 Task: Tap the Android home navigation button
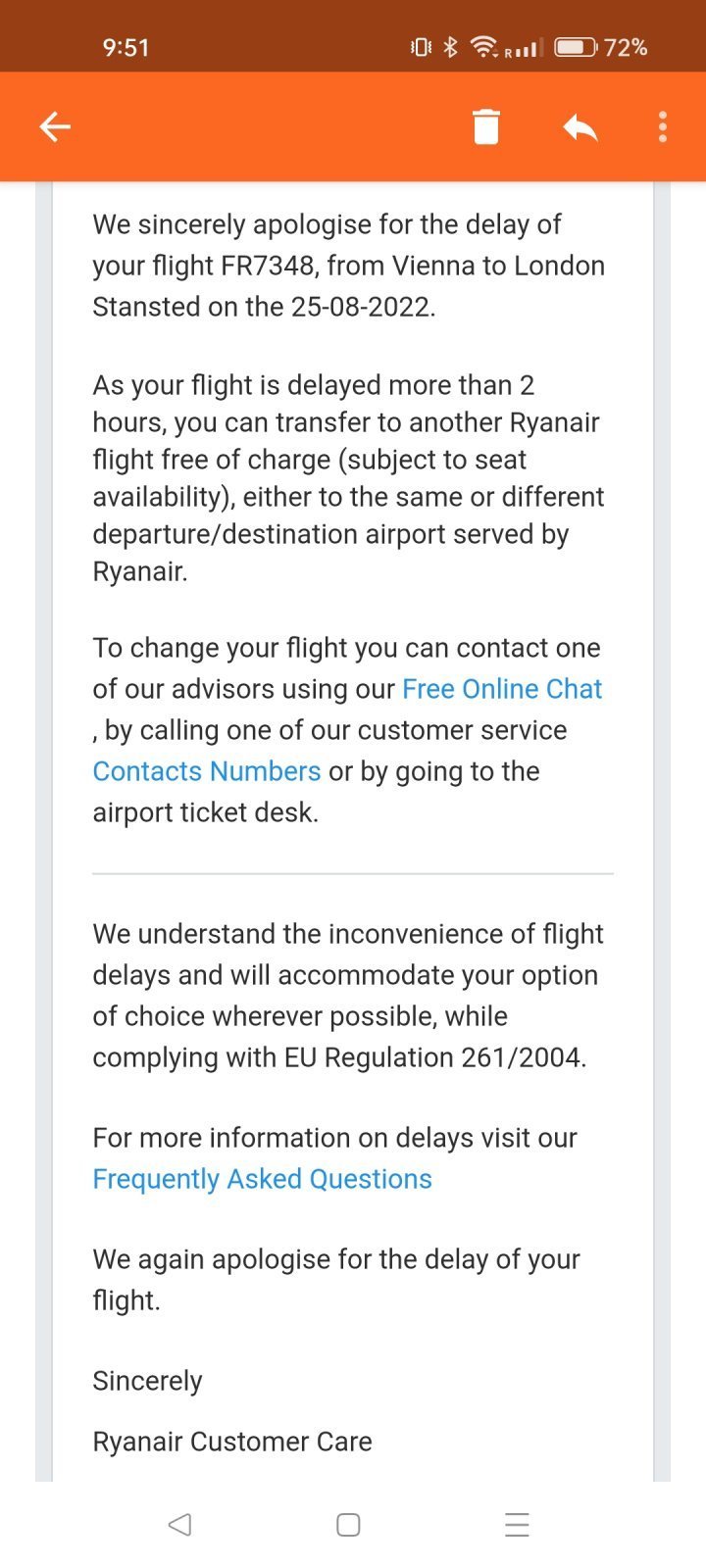click(x=348, y=1524)
